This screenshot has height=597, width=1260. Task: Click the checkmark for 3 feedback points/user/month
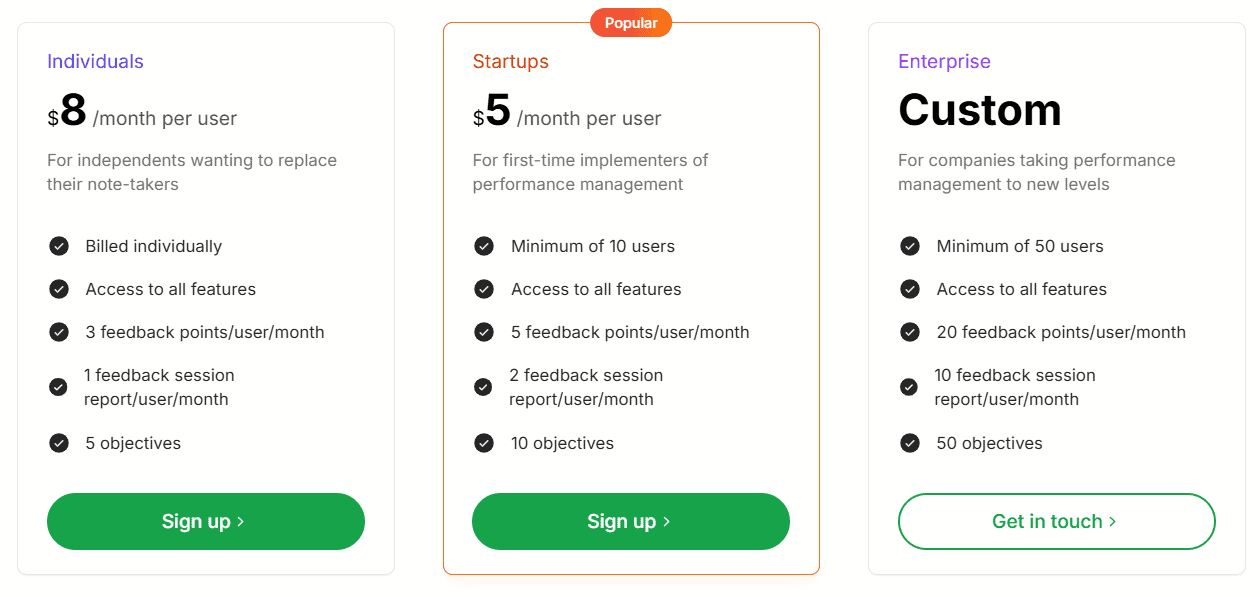58,332
